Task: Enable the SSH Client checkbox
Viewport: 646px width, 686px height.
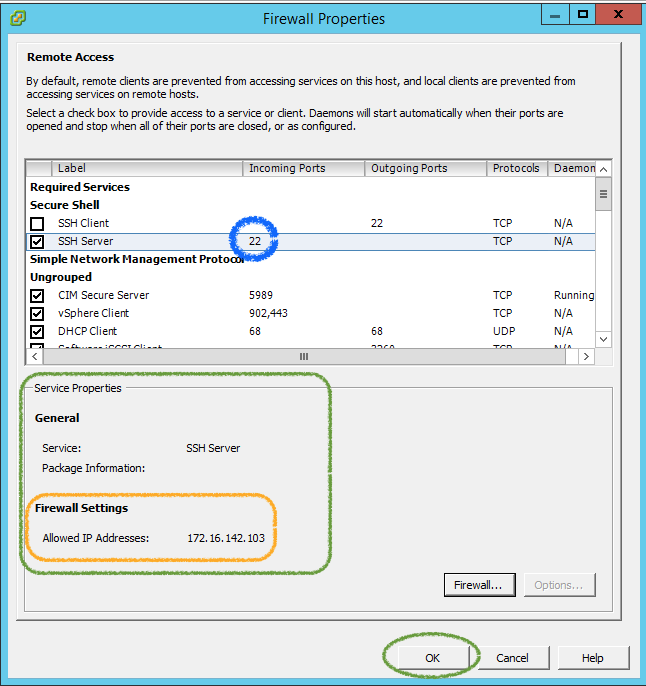Action: coord(37,223)
